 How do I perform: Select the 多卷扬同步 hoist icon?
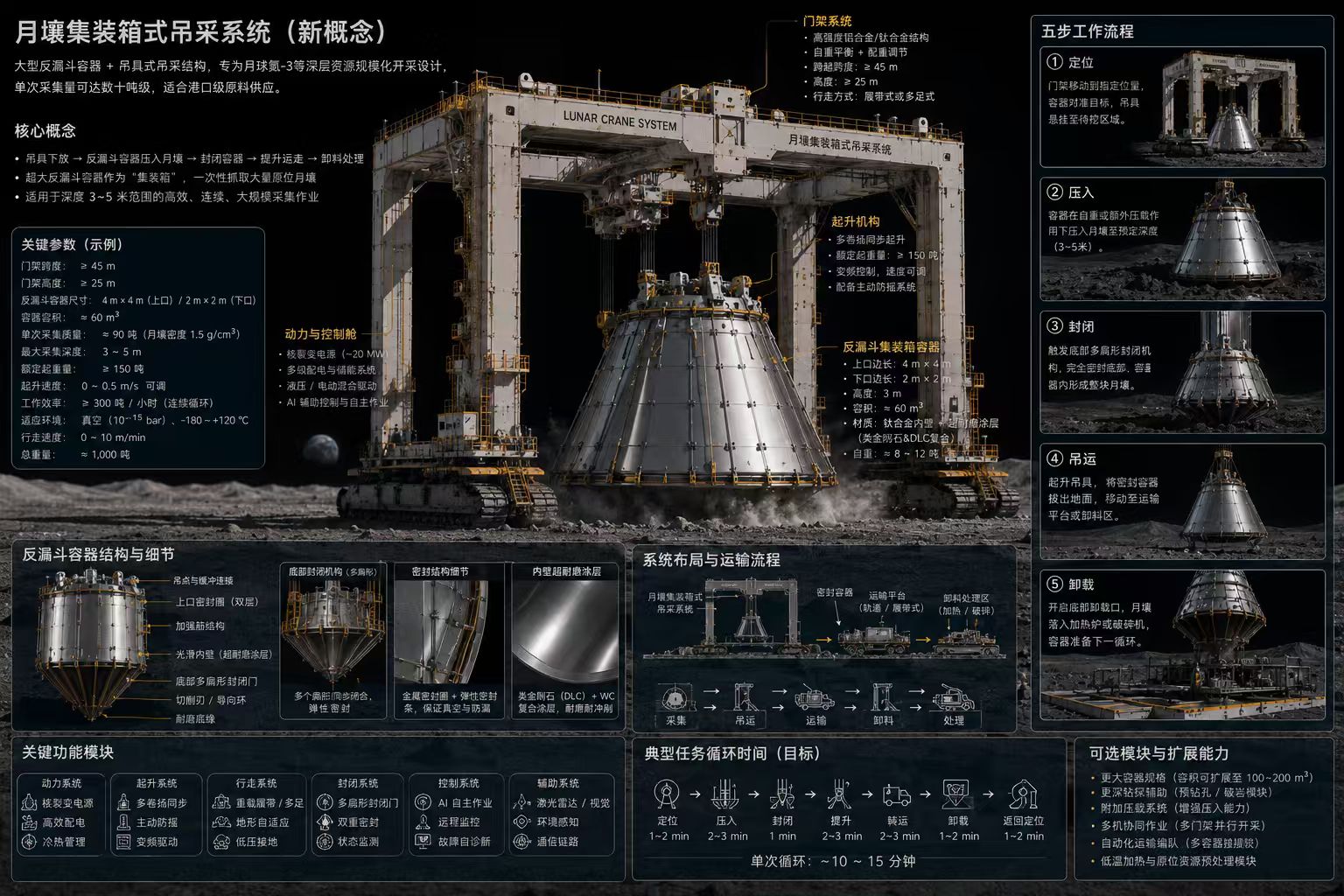pos(123,802)
